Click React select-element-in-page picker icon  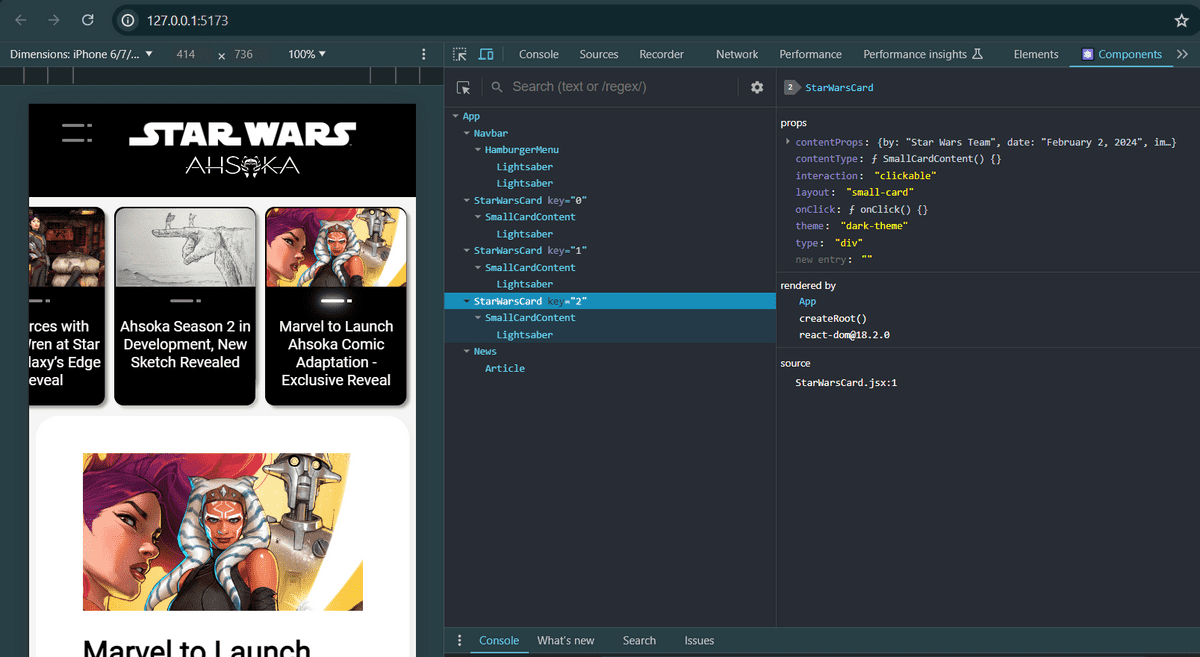(x=463, y=87)
